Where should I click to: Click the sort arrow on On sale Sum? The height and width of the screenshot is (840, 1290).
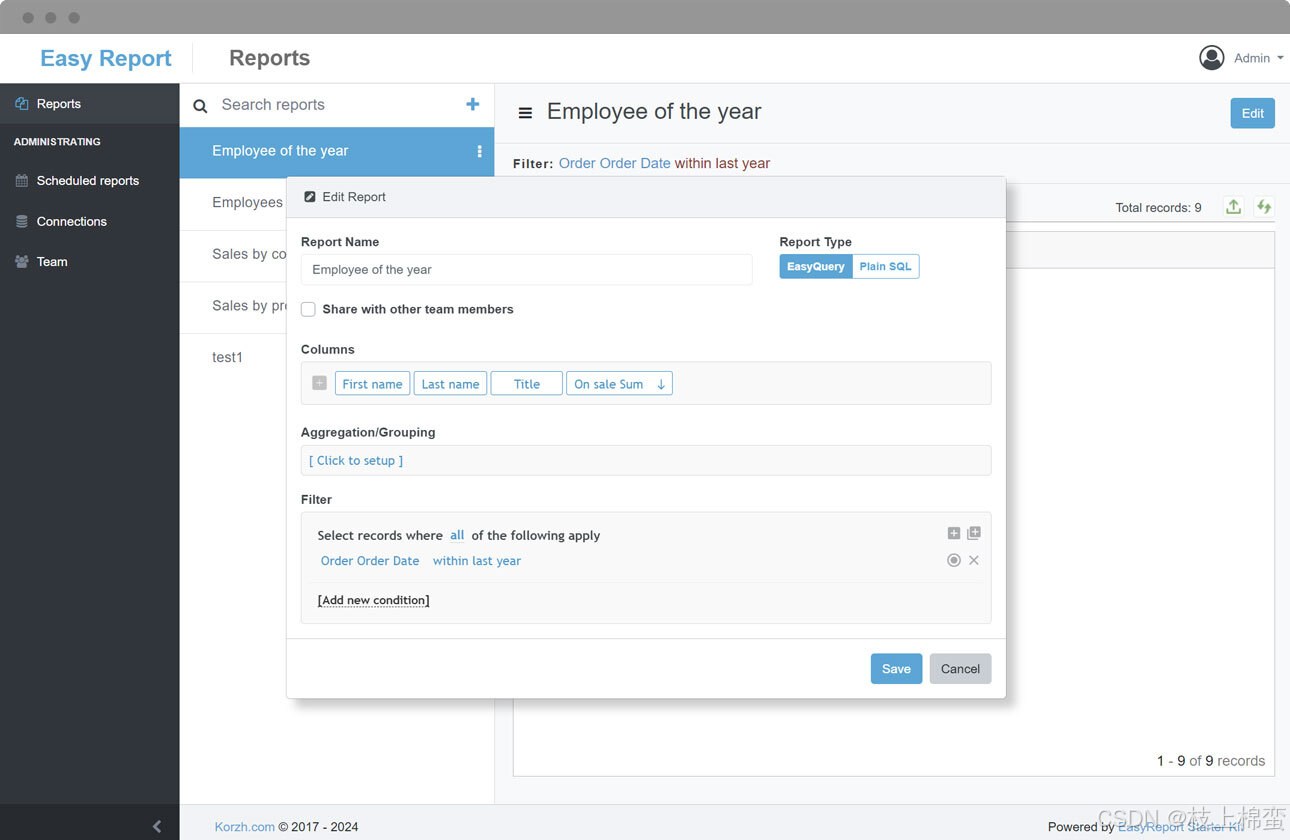(661, 384)
